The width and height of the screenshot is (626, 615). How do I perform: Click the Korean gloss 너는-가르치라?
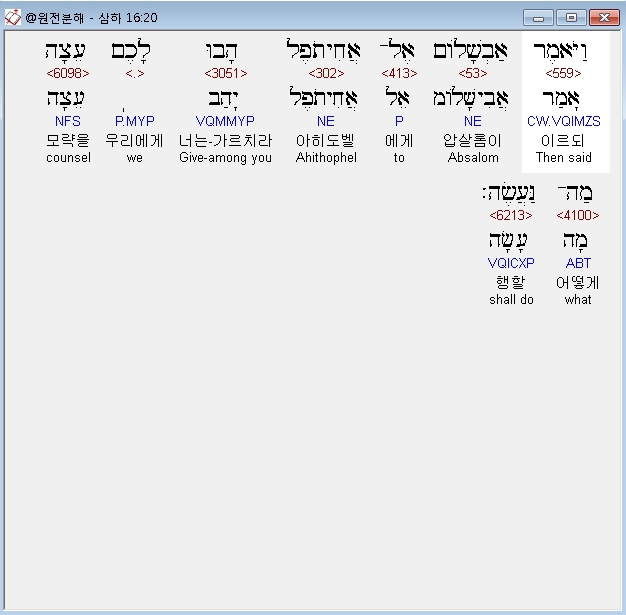[x=225, y=140]
